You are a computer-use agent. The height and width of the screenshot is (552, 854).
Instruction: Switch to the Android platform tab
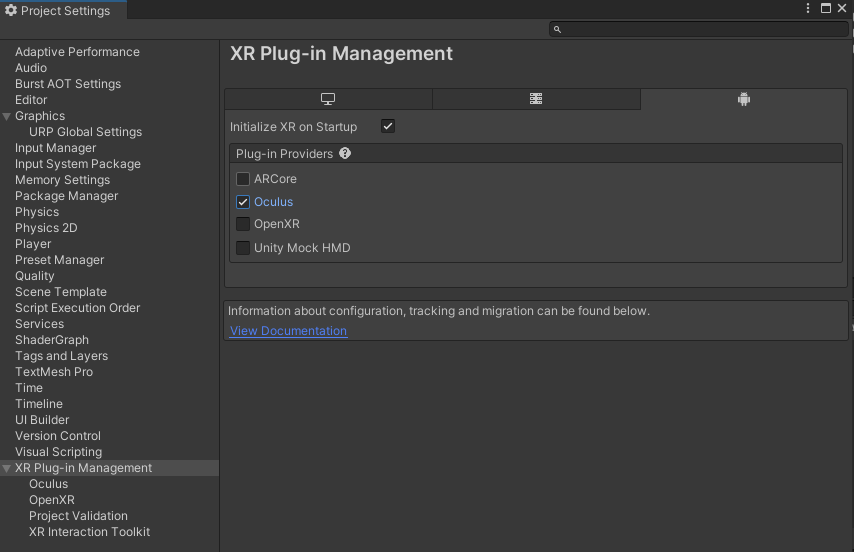coord(743,99)
